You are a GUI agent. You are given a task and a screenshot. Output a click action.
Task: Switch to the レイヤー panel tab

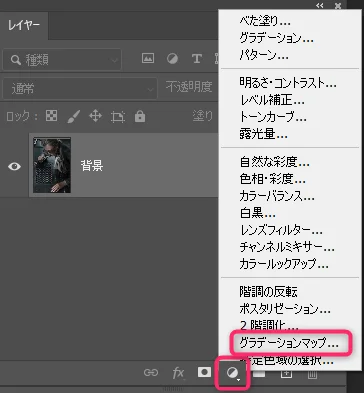click(24, 25)
